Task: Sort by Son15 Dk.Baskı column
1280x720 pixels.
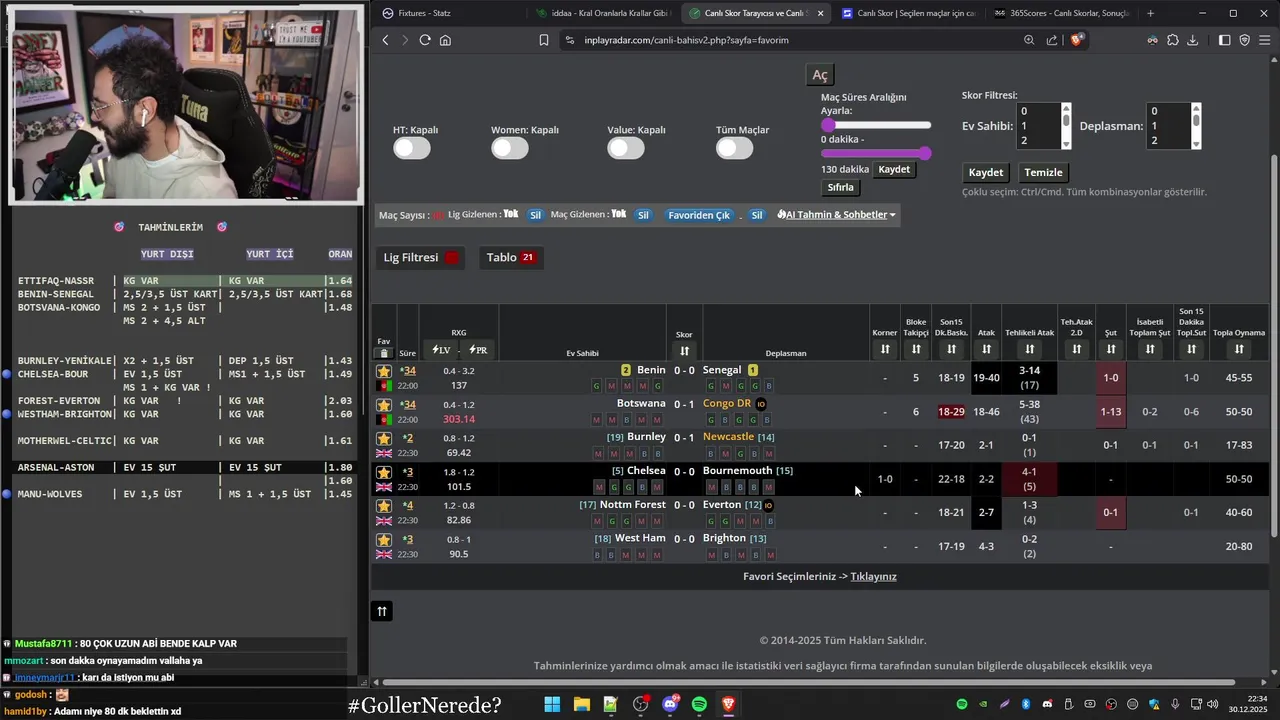Action: [951, 349]
